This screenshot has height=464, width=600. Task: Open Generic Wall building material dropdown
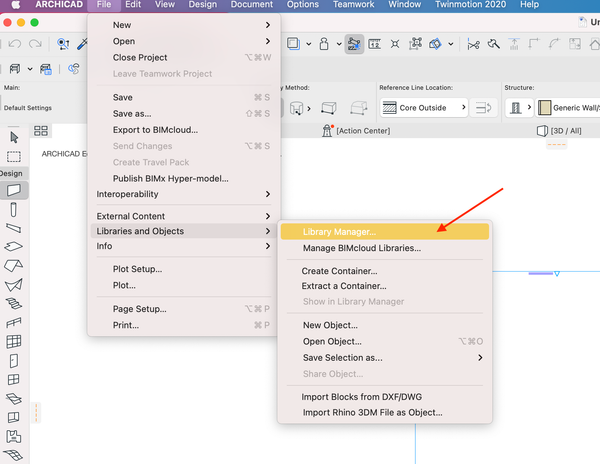coord(568,108)
